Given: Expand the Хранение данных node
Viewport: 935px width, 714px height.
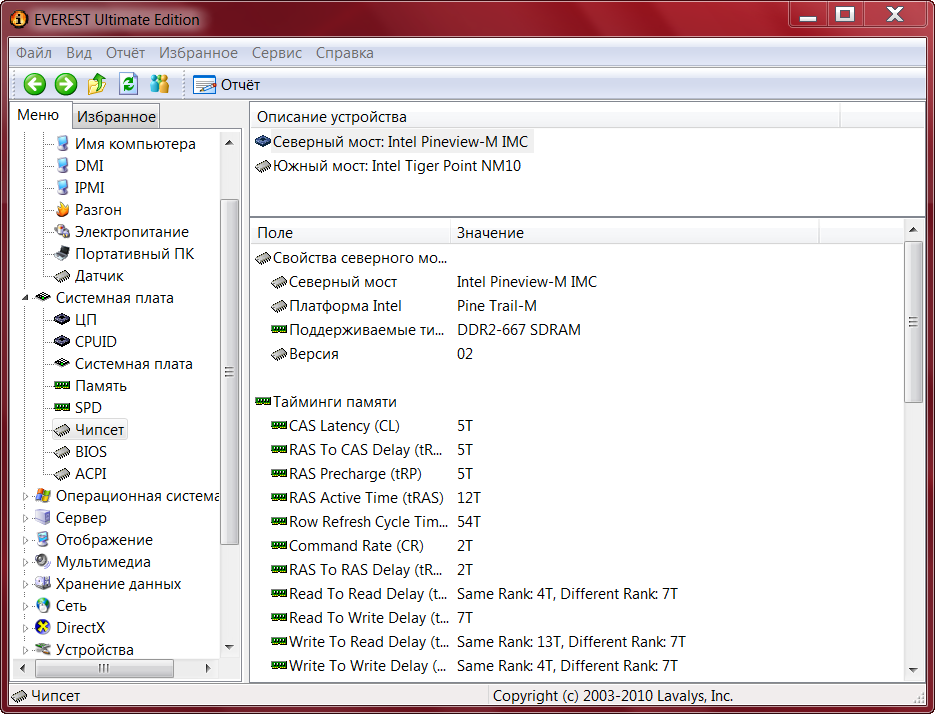Looking at the screenshot, I should click(25, 585).
